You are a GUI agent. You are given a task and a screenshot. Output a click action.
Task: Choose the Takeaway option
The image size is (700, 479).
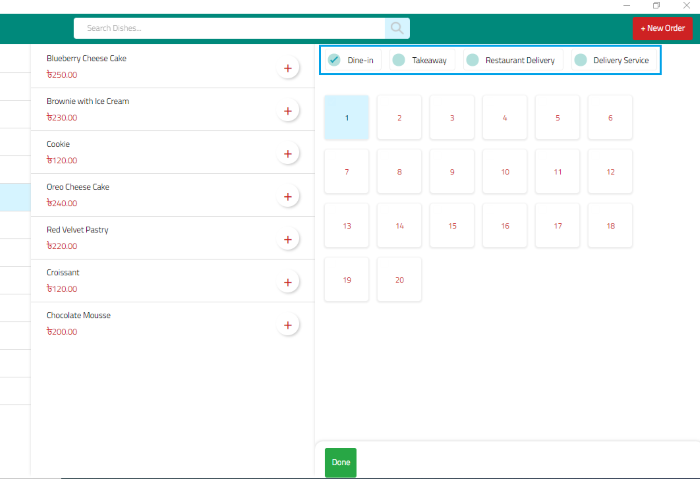pyautogui.click(x=420, y=60)
